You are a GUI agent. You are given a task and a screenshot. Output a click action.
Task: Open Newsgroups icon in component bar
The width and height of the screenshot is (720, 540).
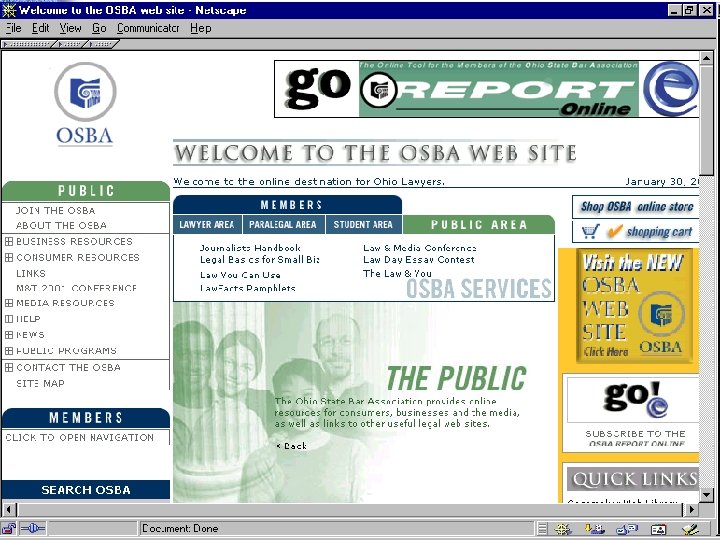click(x=627, y=529)
